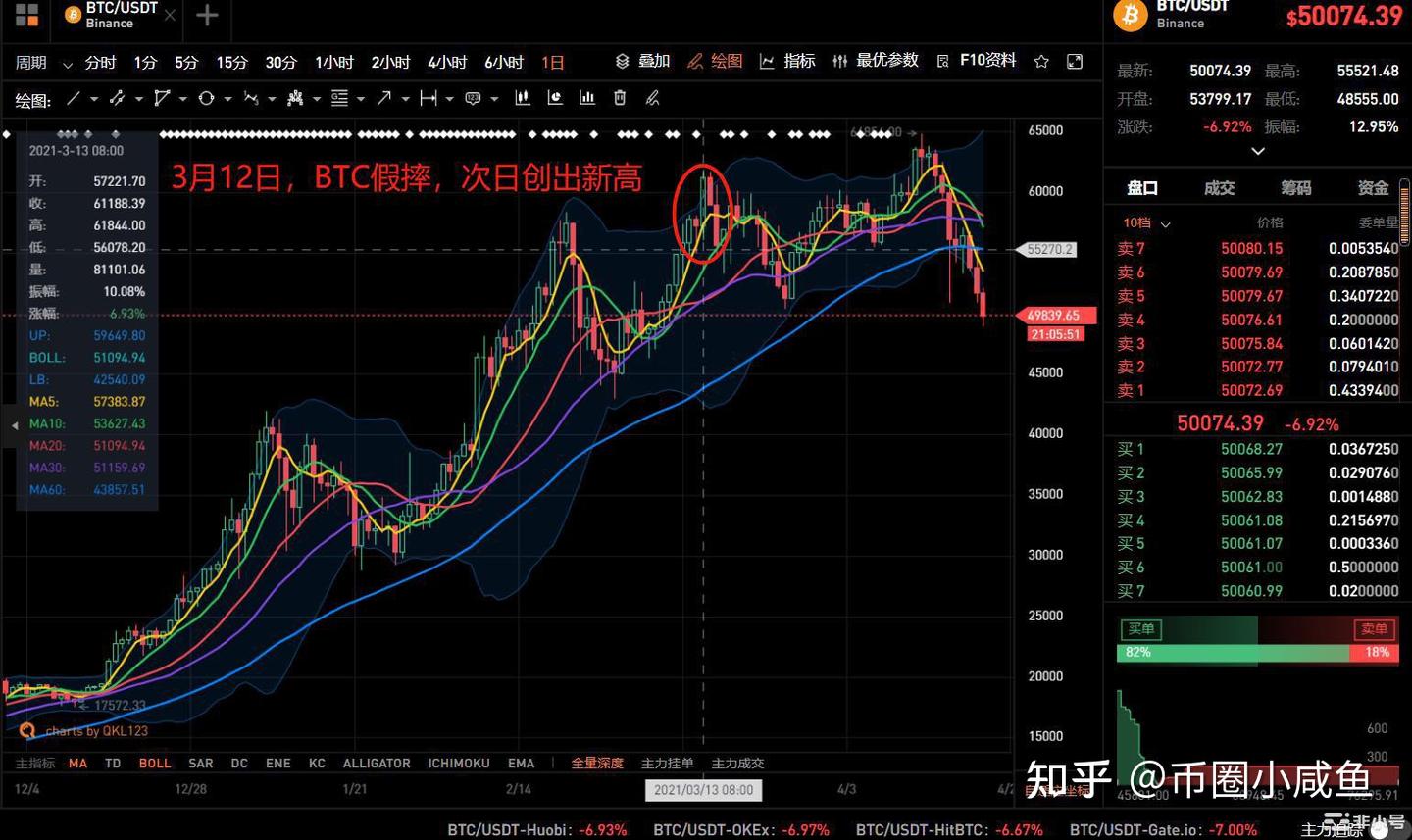Enable the BOLL Bollinger Bands indicator

point(154,763)
